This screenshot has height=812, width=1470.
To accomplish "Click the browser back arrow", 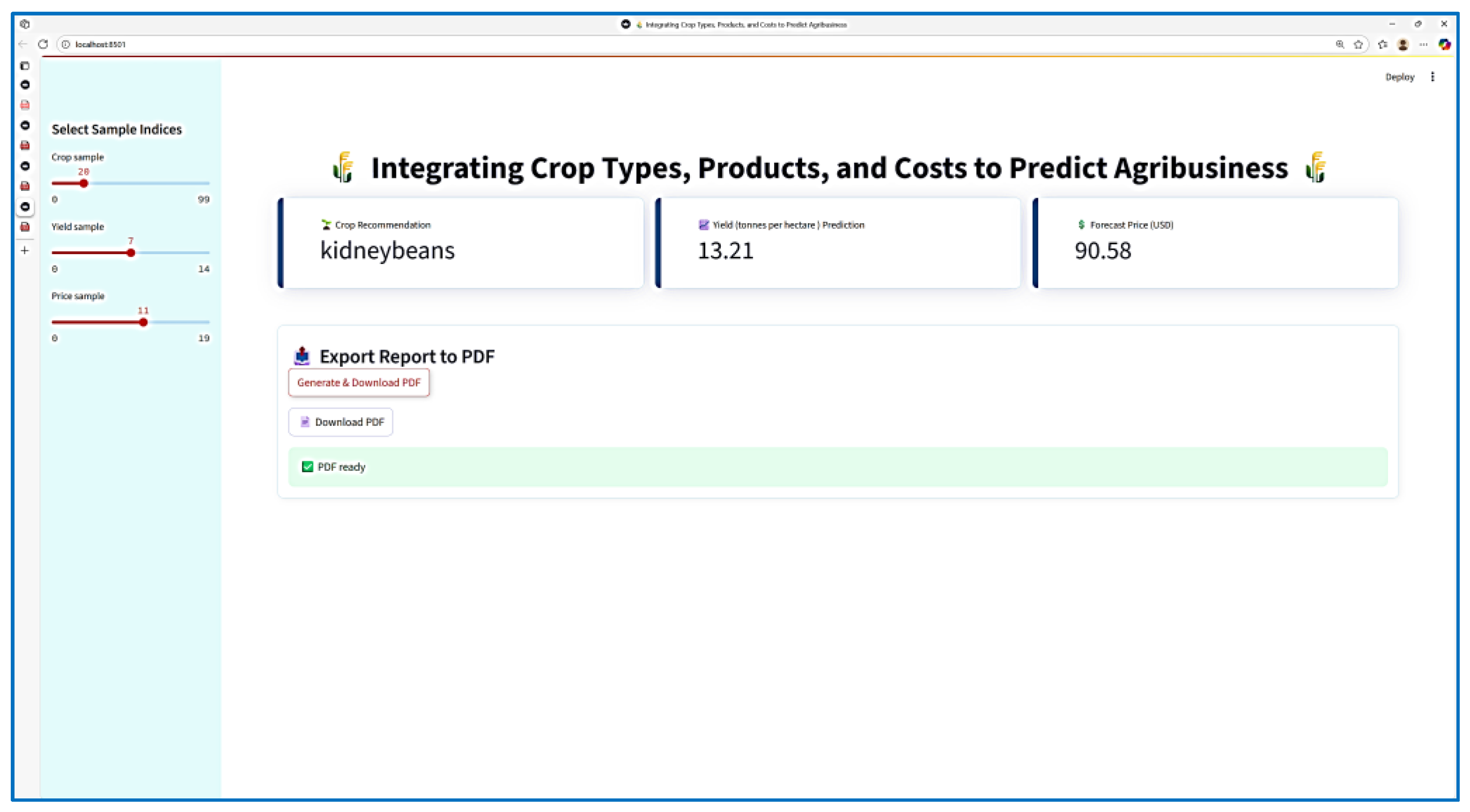I will 23,44.
